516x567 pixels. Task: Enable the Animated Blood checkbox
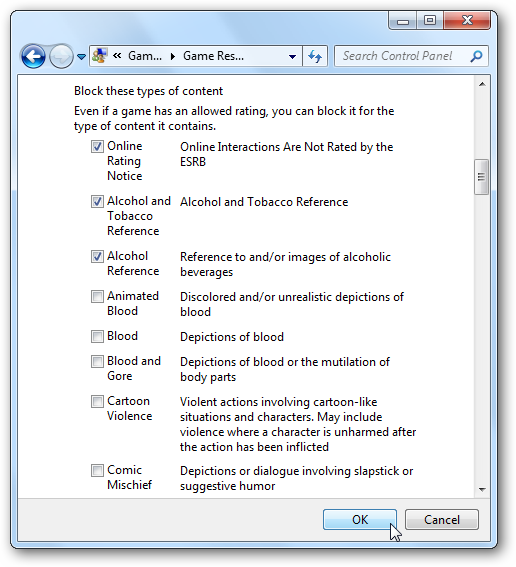pyautogui.click(x=97, y=297)
